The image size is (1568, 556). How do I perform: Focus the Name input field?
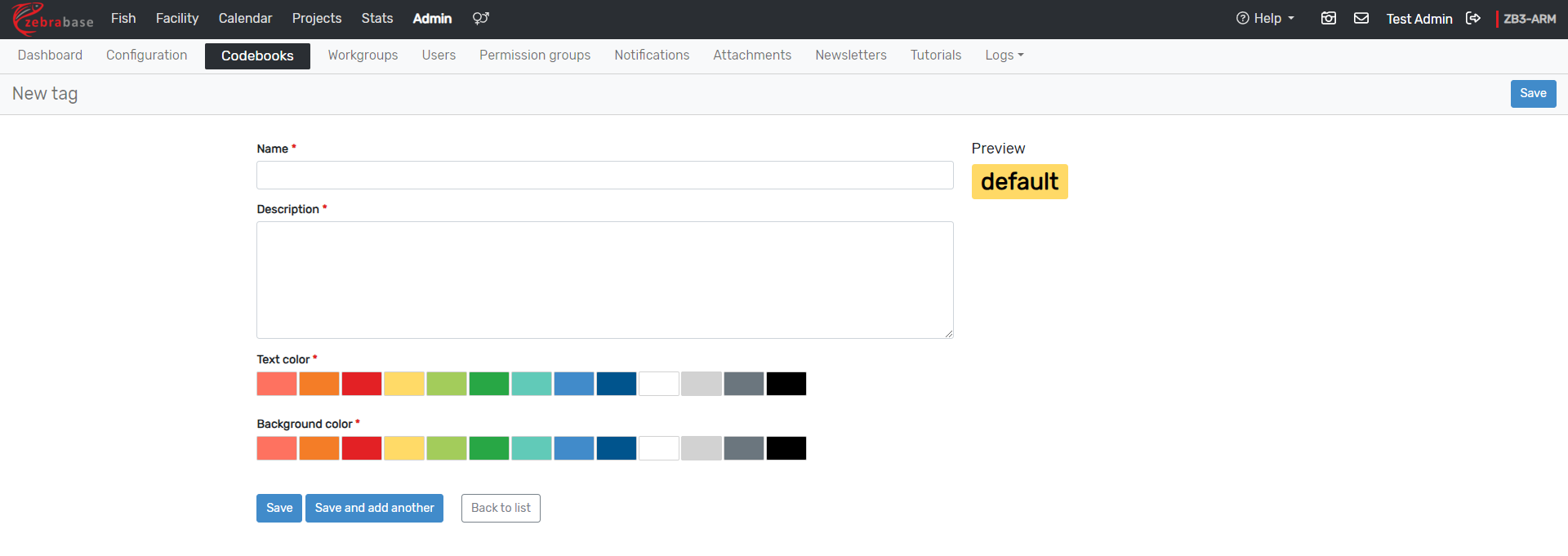click(x=604, y=176)
